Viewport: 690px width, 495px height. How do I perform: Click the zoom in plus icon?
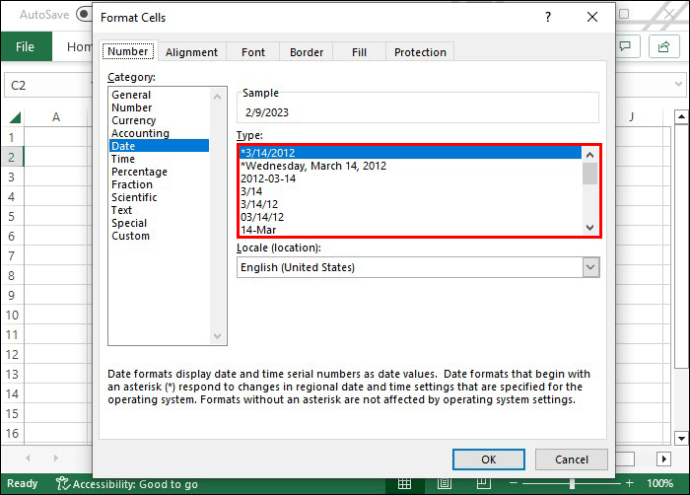(629, 484)
